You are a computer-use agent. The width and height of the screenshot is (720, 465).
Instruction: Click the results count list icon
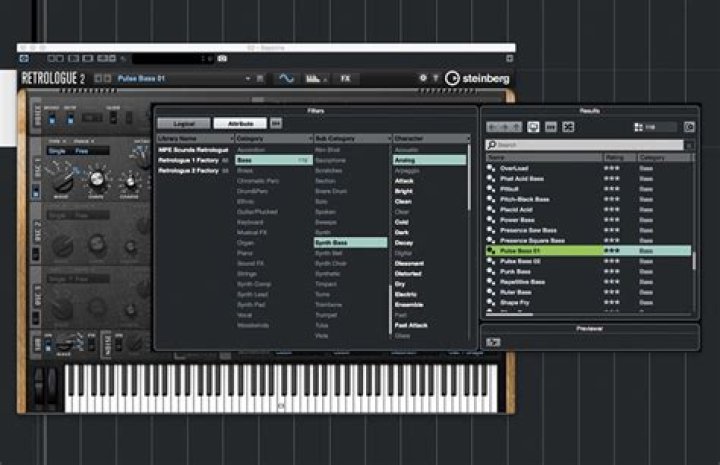tap(638, 127)
